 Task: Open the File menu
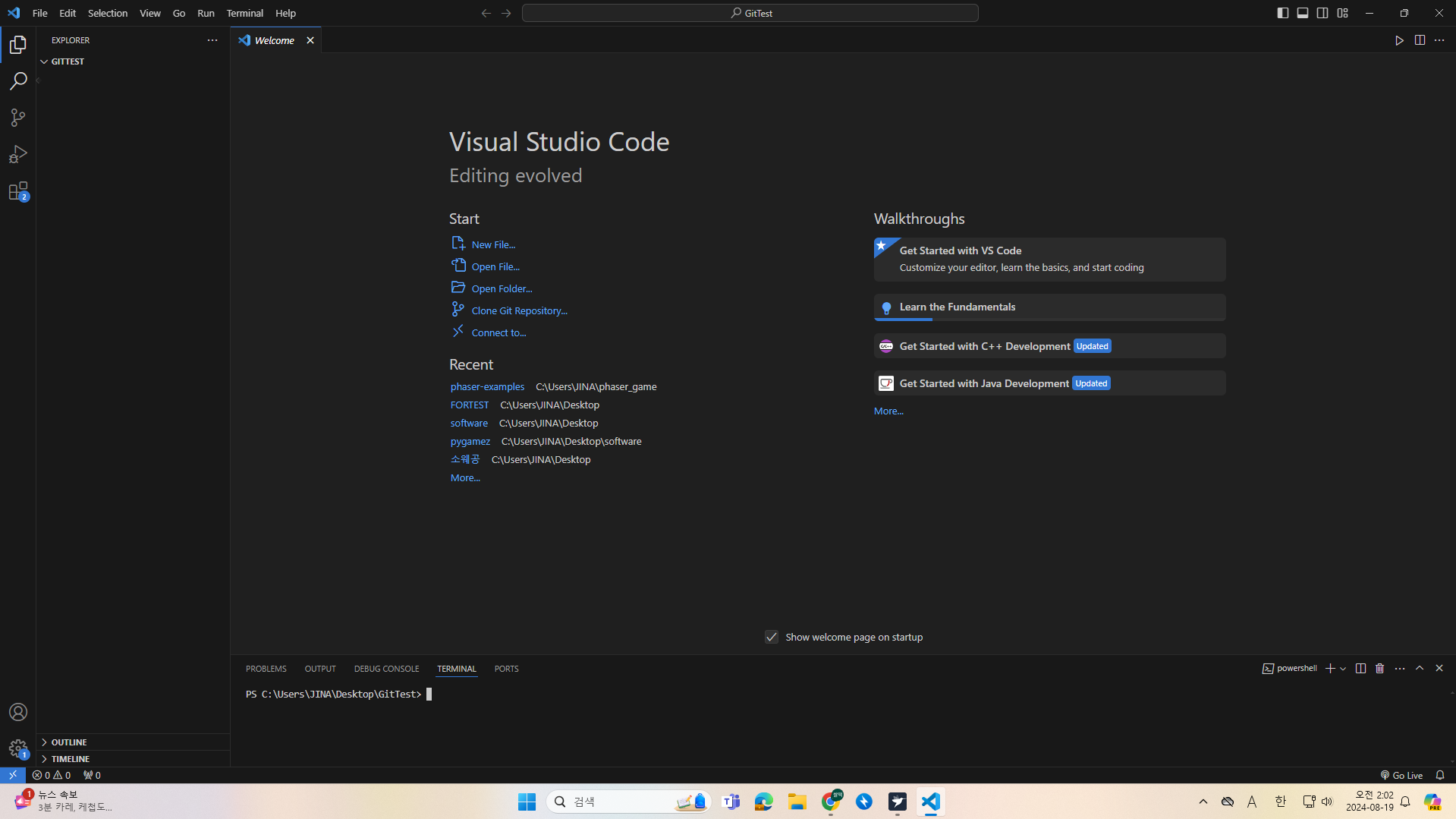point(40,13)
